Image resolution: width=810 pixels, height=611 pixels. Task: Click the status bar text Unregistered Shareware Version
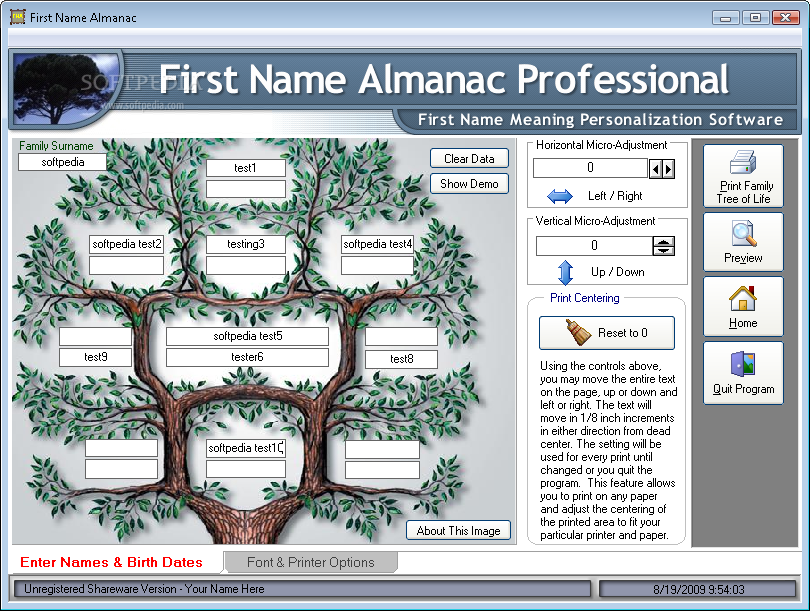click(x=144, y=589)
